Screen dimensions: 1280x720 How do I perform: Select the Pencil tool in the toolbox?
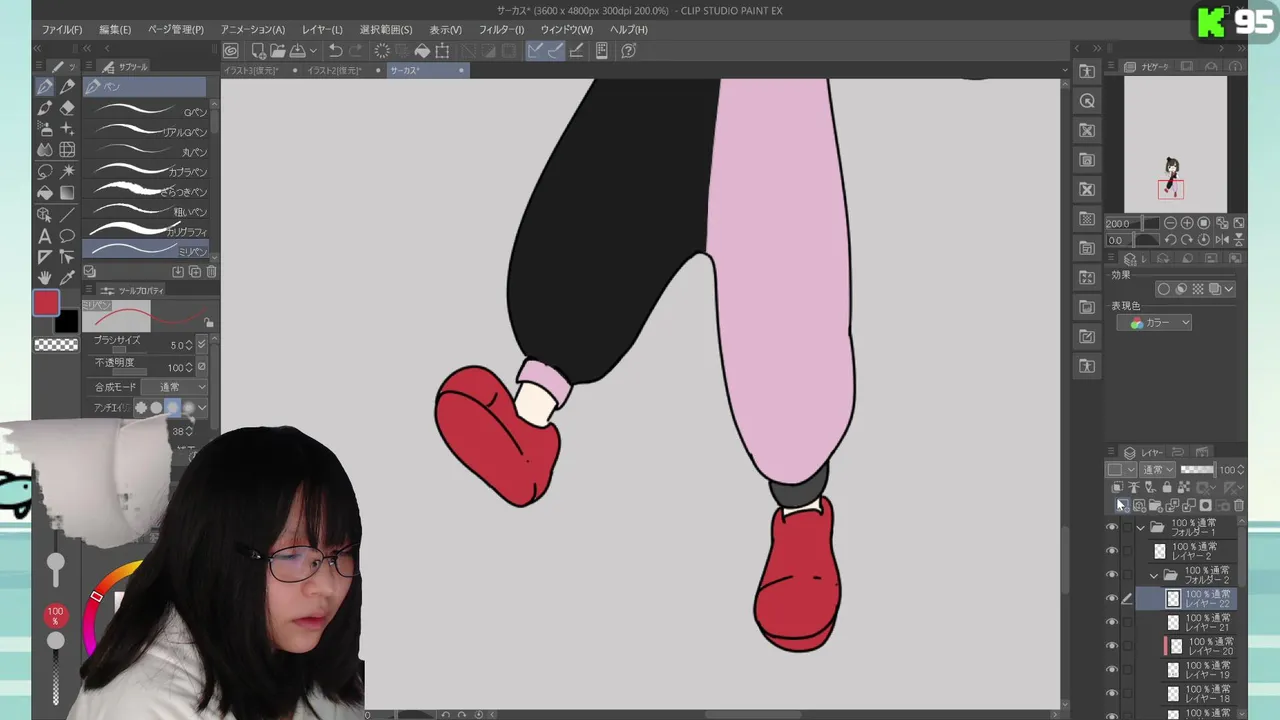[67, 87]
